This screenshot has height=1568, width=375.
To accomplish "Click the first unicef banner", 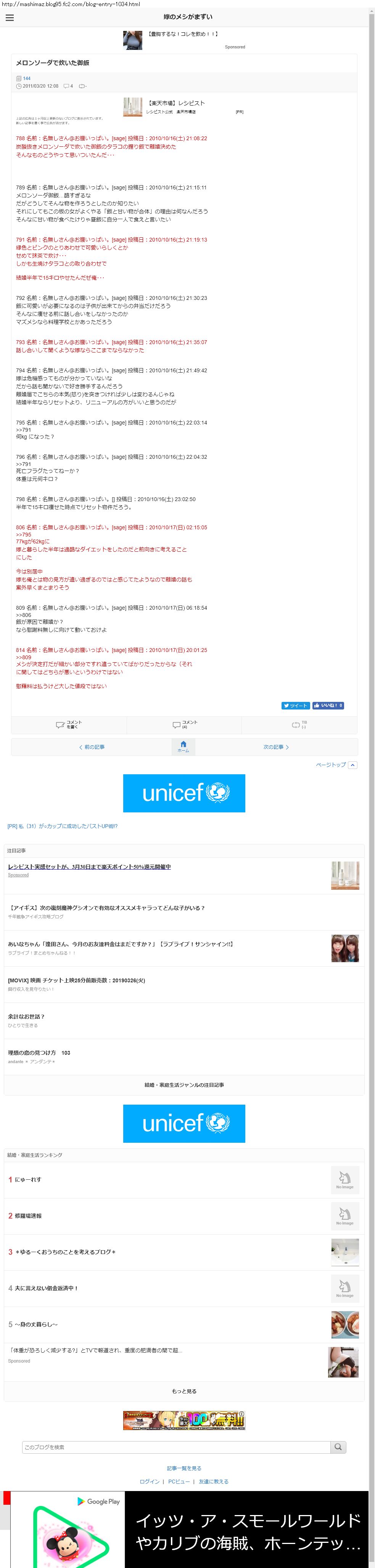I will [x=184, y=793].
